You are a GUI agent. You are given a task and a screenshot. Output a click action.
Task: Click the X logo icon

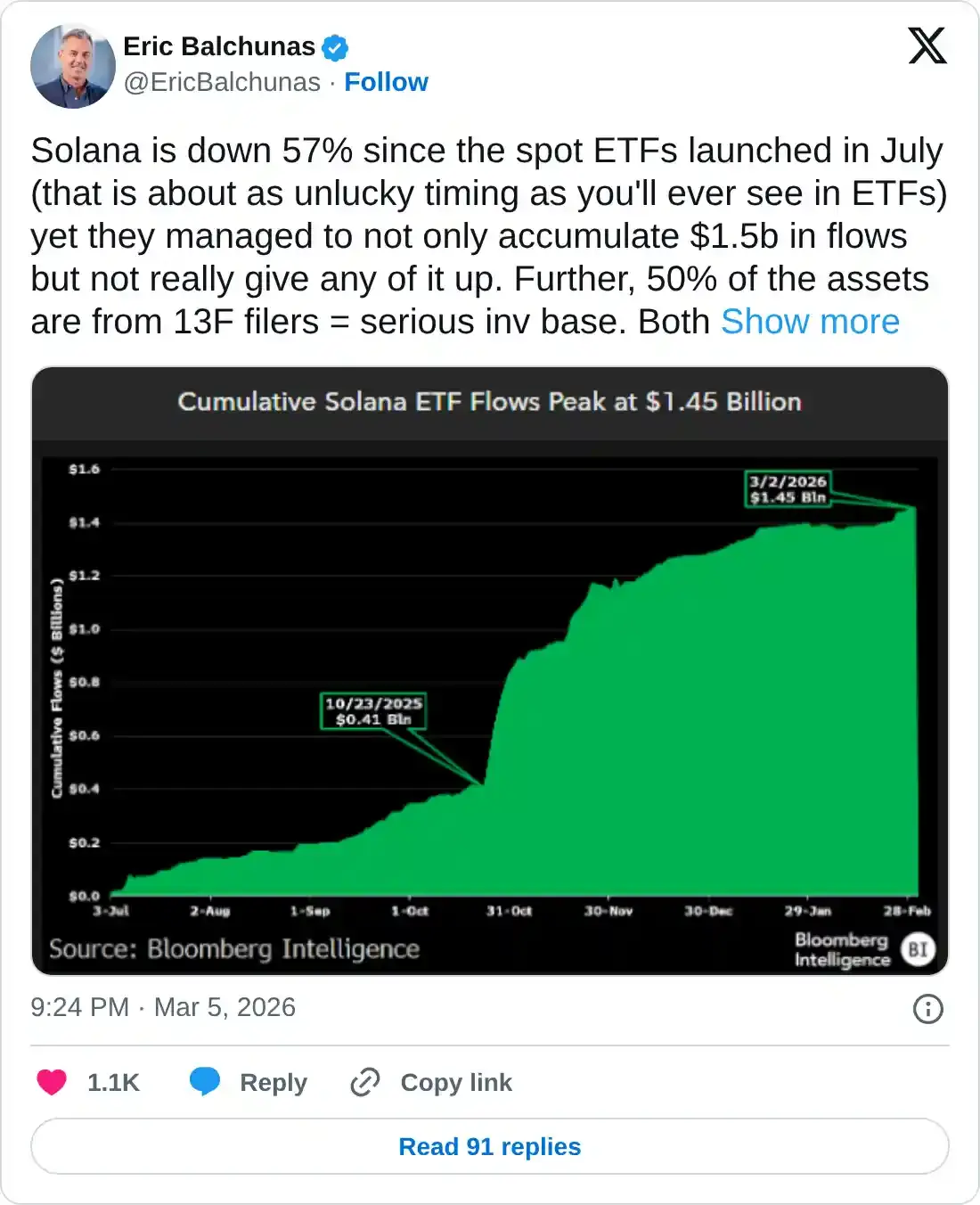(x=927, y=45)
